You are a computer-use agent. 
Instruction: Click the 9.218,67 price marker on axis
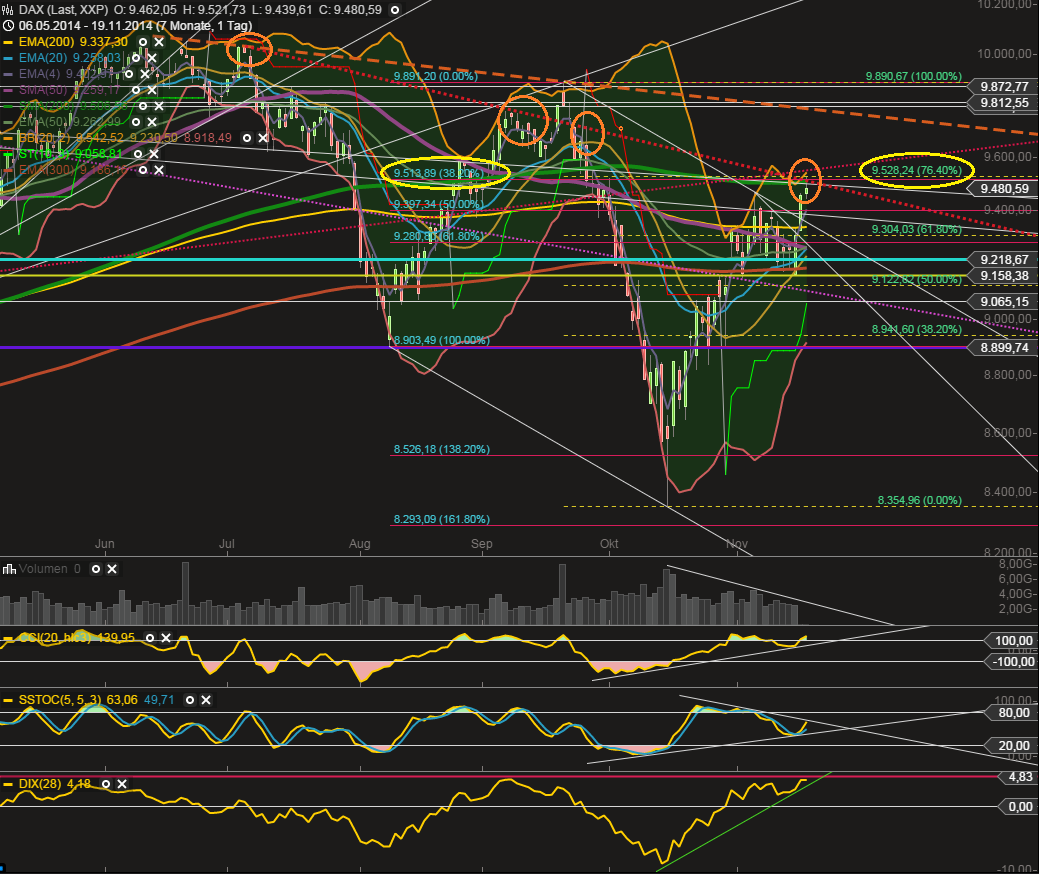1002,260
